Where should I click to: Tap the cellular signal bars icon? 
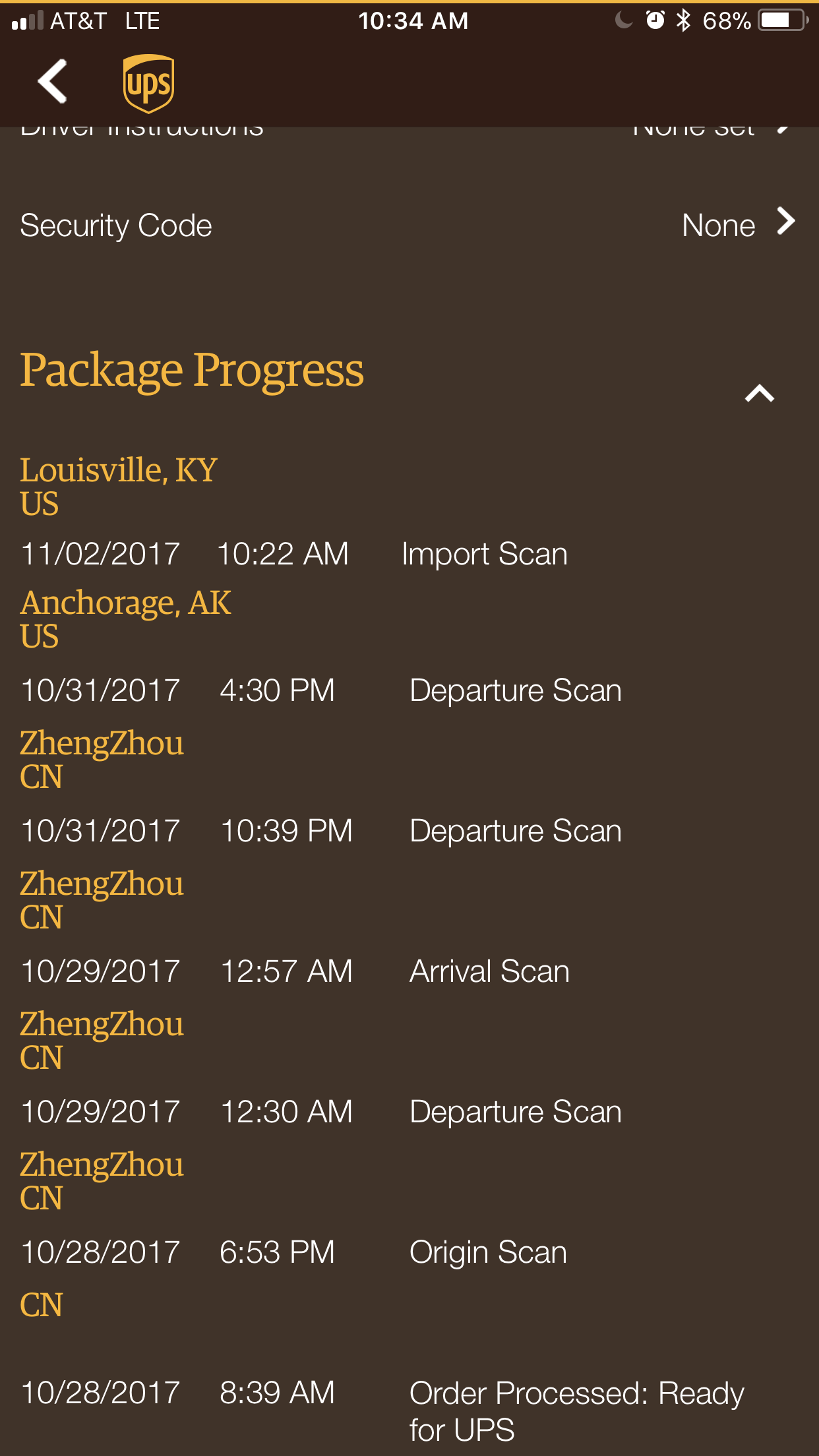tap(28, 20)
